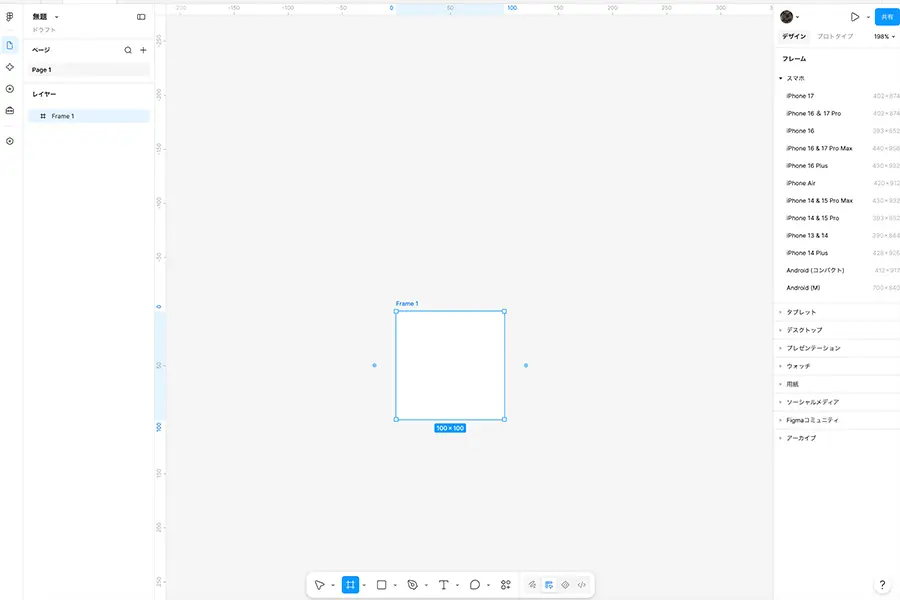Choose the iPhone 17 frame preset
The height and width of the screenshot is (600, 900).
(x=838, y=96)
